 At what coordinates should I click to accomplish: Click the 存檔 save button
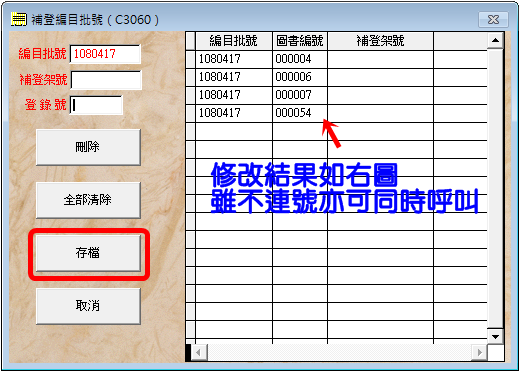(88, 253)
